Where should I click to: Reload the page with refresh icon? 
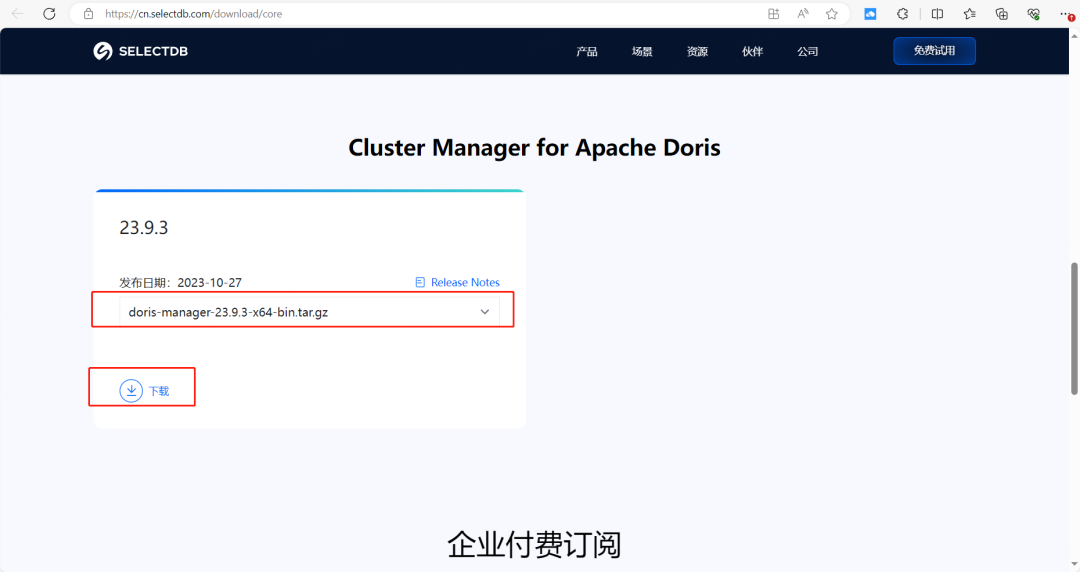click(x=49, y=14)
